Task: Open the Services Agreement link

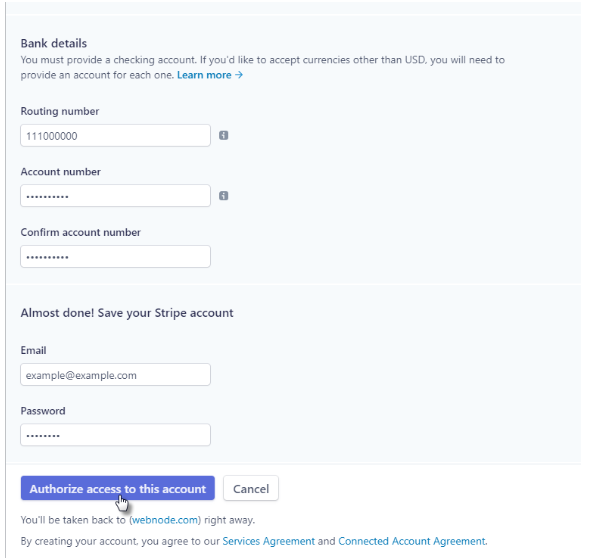Action: tap(268, 541)
